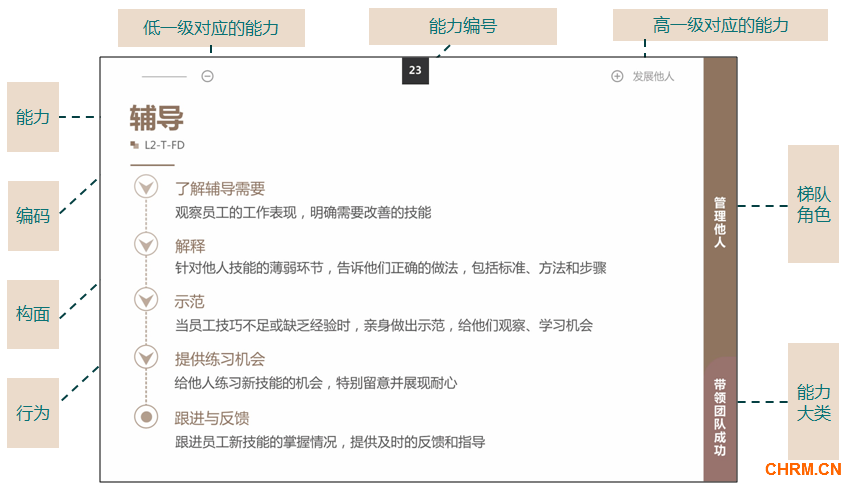Viewport: 853px width, 487px height.
Task: Open the 带领团队成功 side tab
Action: point(720,417)
